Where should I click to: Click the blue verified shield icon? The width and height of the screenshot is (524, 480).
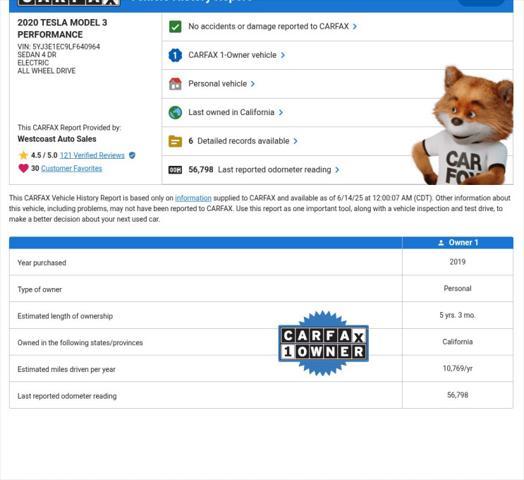pos(132,155)
